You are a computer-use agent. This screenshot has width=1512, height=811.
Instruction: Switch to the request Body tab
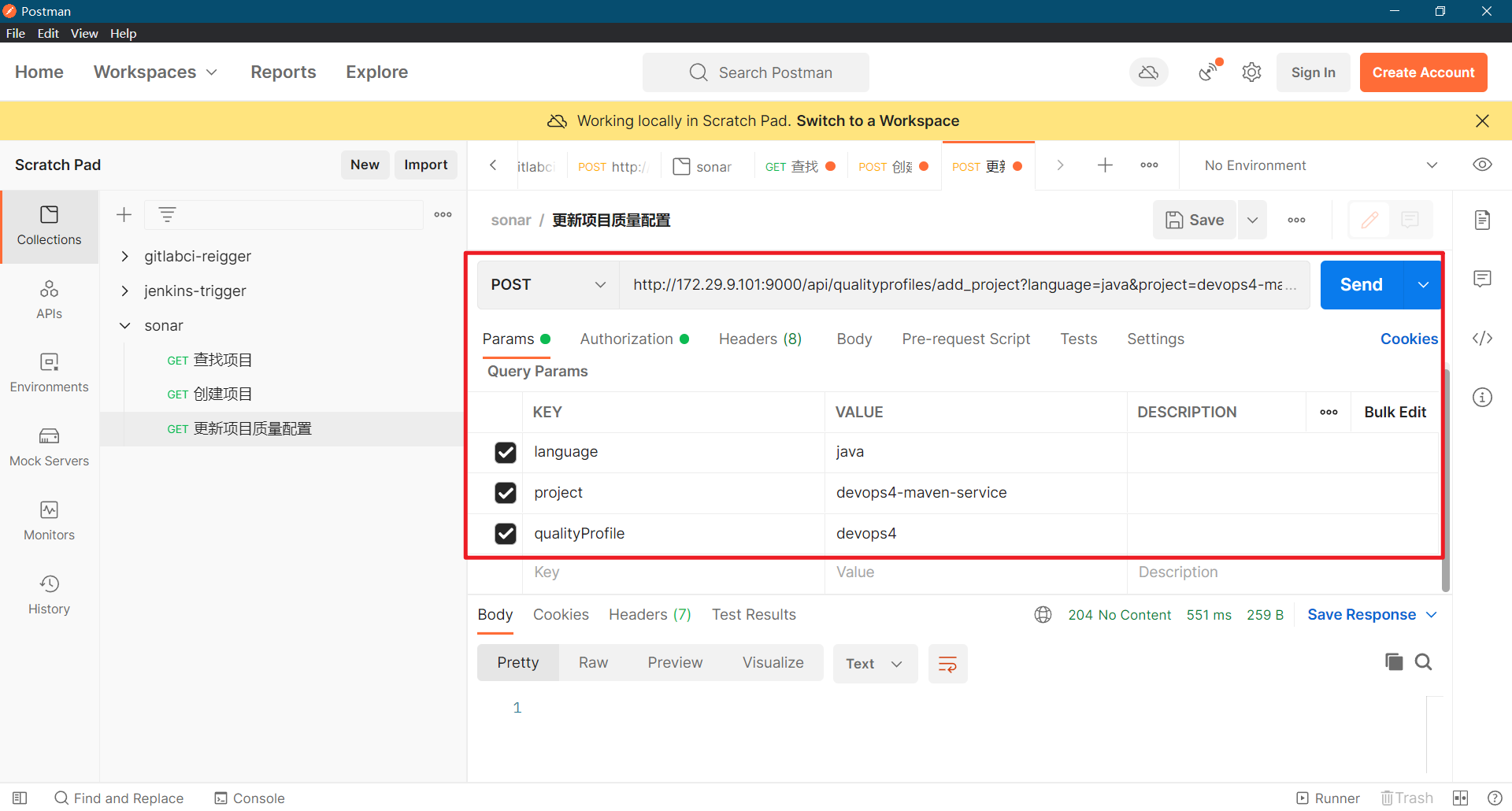(854, 339)
